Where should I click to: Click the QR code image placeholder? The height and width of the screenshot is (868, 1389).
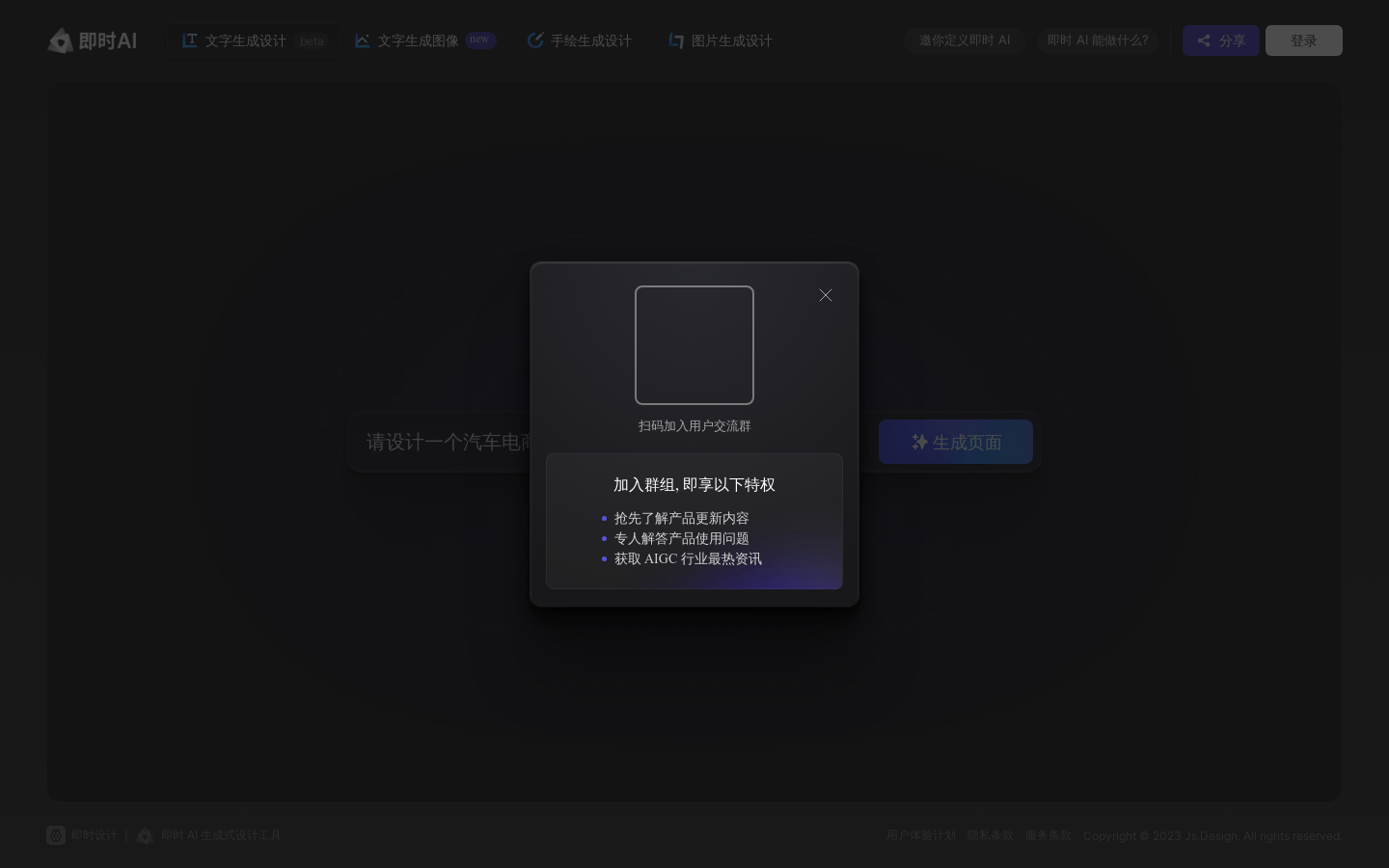tap(694, 345)
